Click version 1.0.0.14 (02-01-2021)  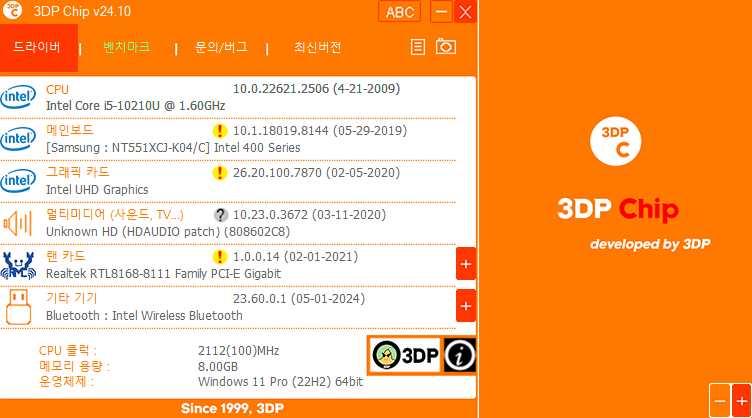(295, 257)
